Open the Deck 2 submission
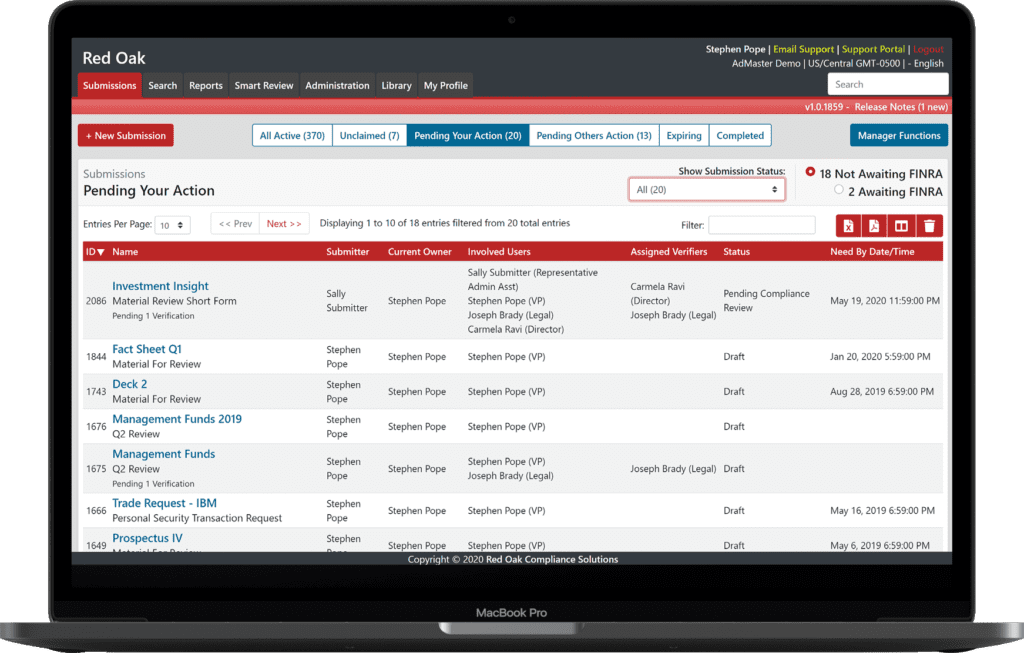Image resolution: width=1024 pixels, height=653 pixels. click(129, 385)
